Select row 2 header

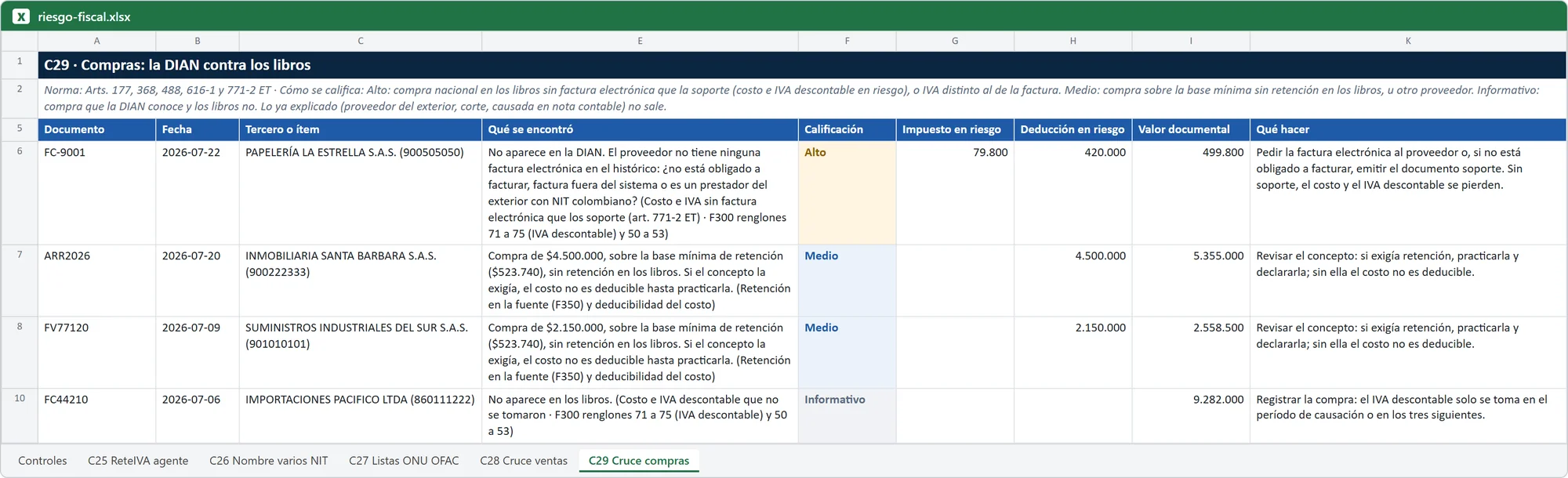pos(20,98)
